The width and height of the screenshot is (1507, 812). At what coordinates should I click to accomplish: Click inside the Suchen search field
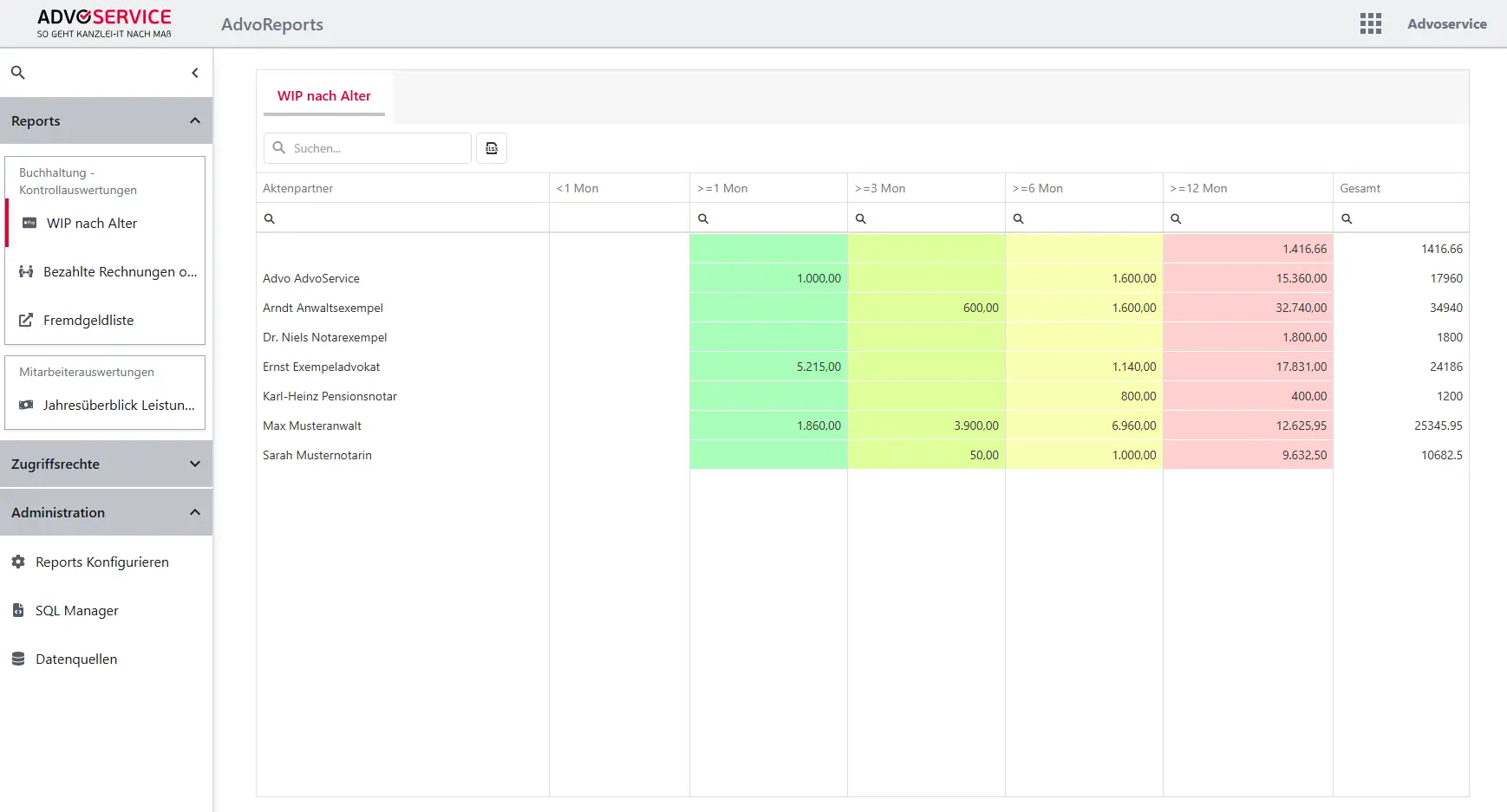coord(373,148)
